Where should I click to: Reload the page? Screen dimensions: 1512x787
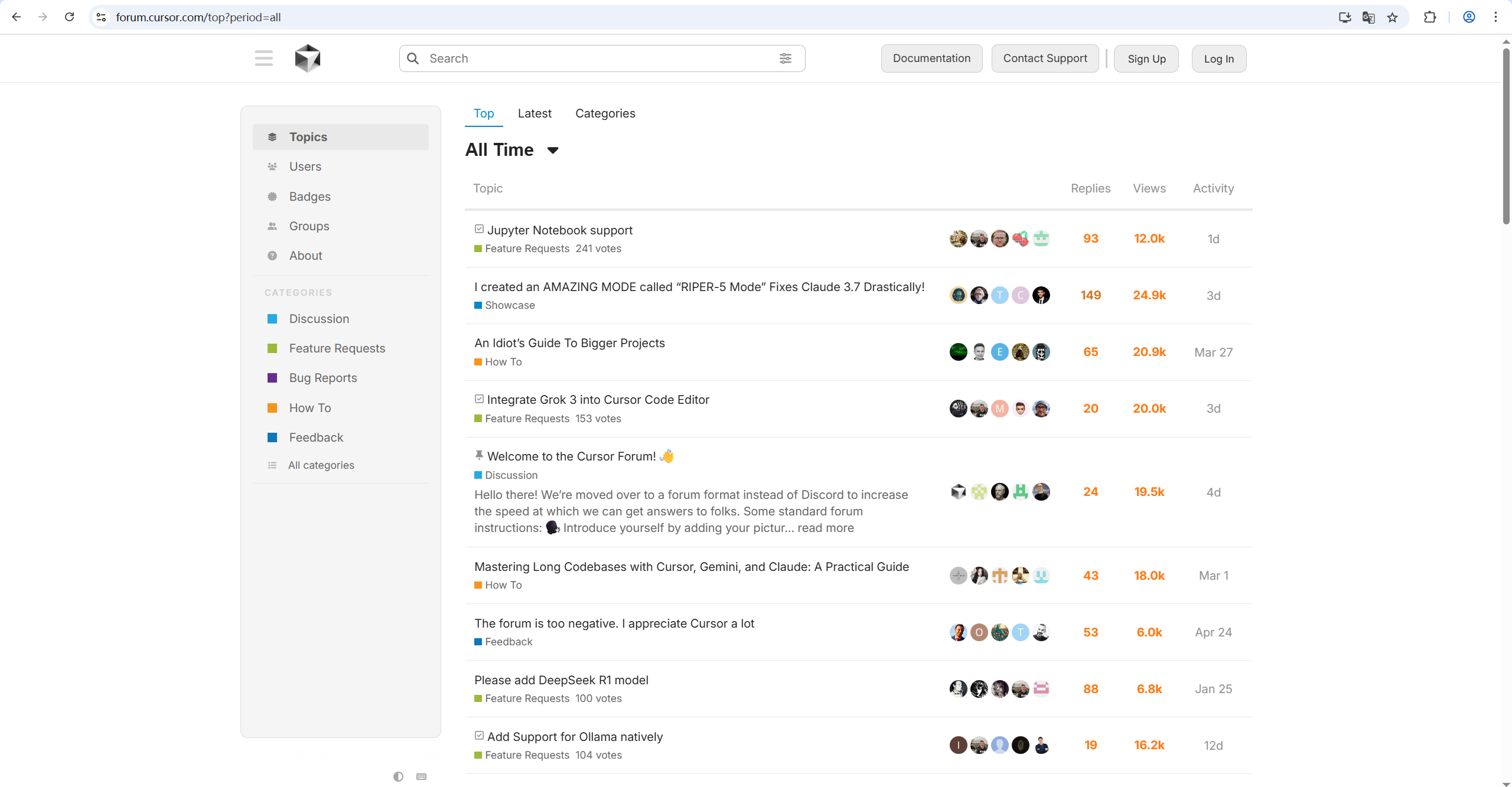click(x=69, y=17)
